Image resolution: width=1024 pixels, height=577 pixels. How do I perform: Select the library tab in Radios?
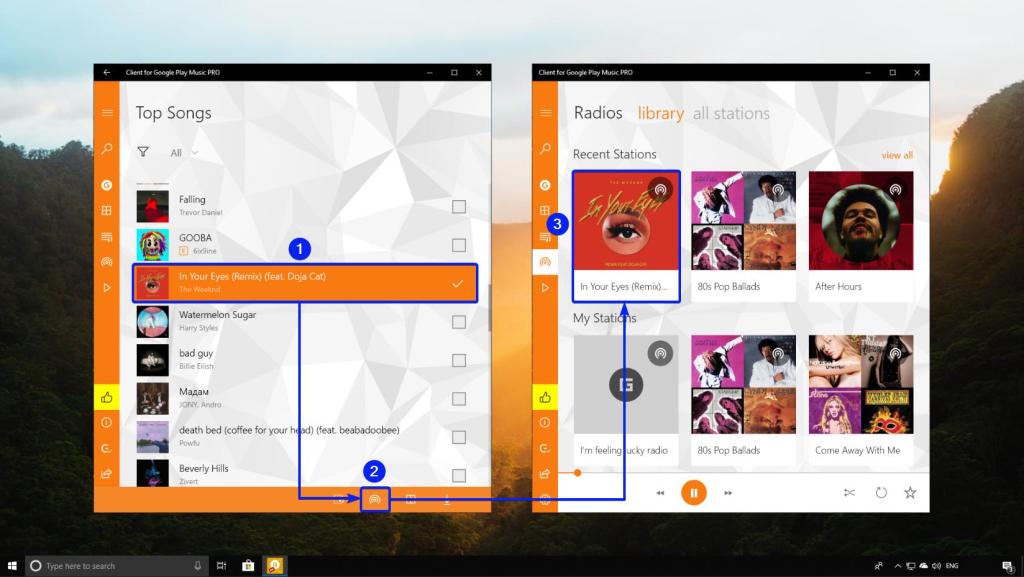pos(660,113)
